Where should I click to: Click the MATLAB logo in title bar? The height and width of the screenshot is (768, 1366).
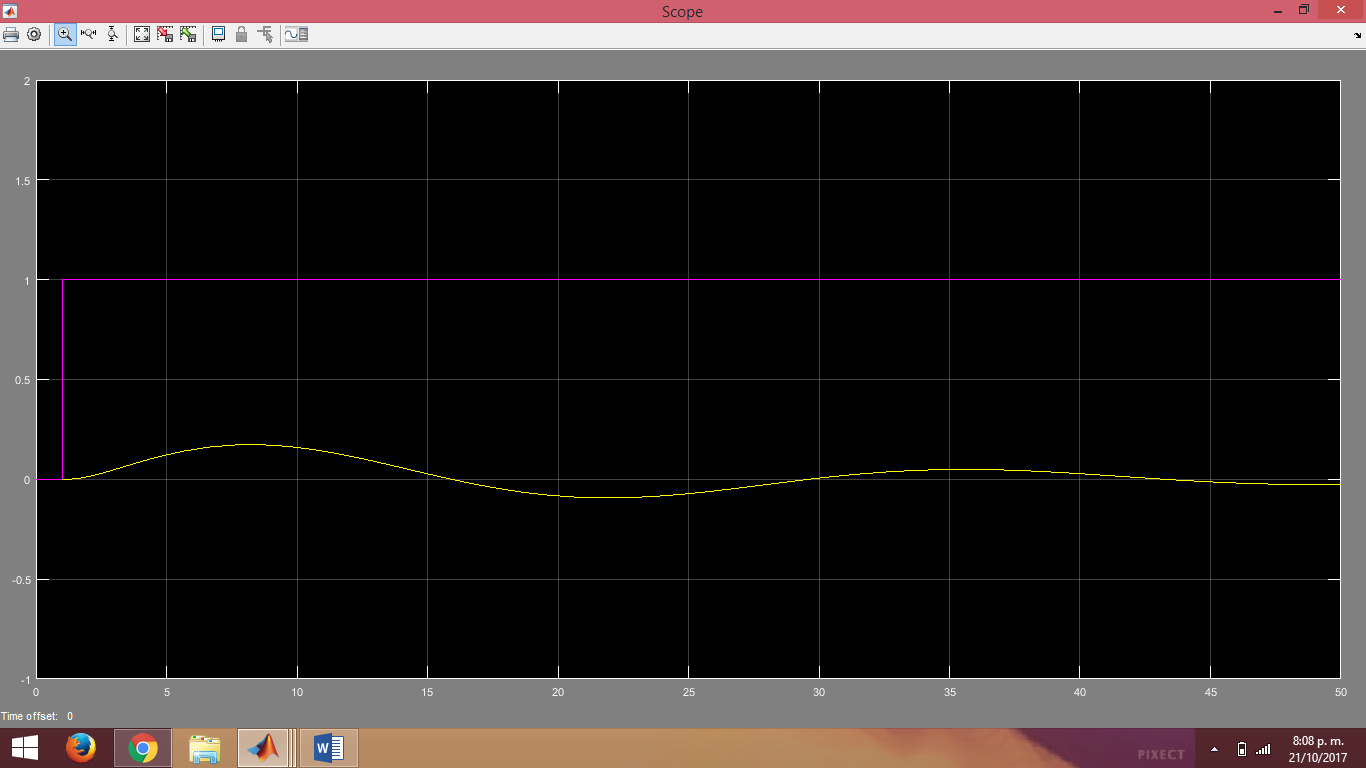click(x=10, y=11)
